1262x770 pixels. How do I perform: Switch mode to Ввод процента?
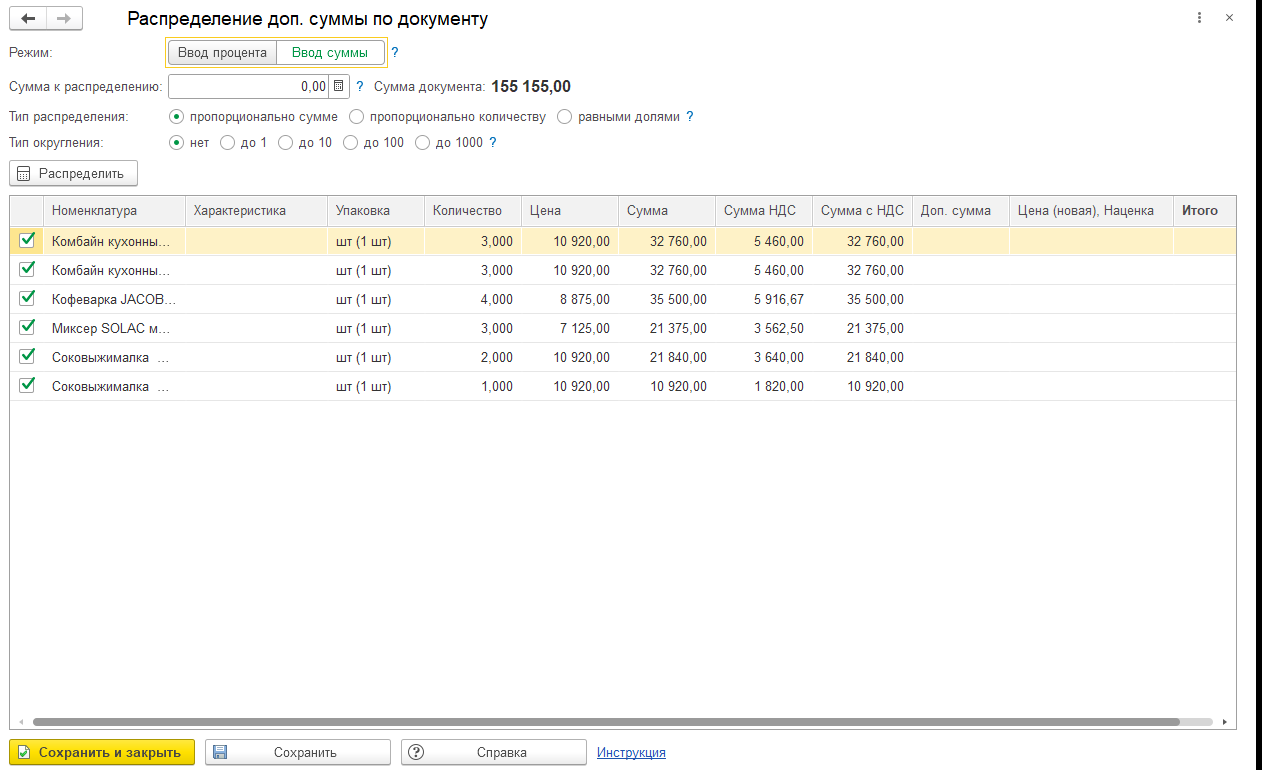(x=222, y=53)
